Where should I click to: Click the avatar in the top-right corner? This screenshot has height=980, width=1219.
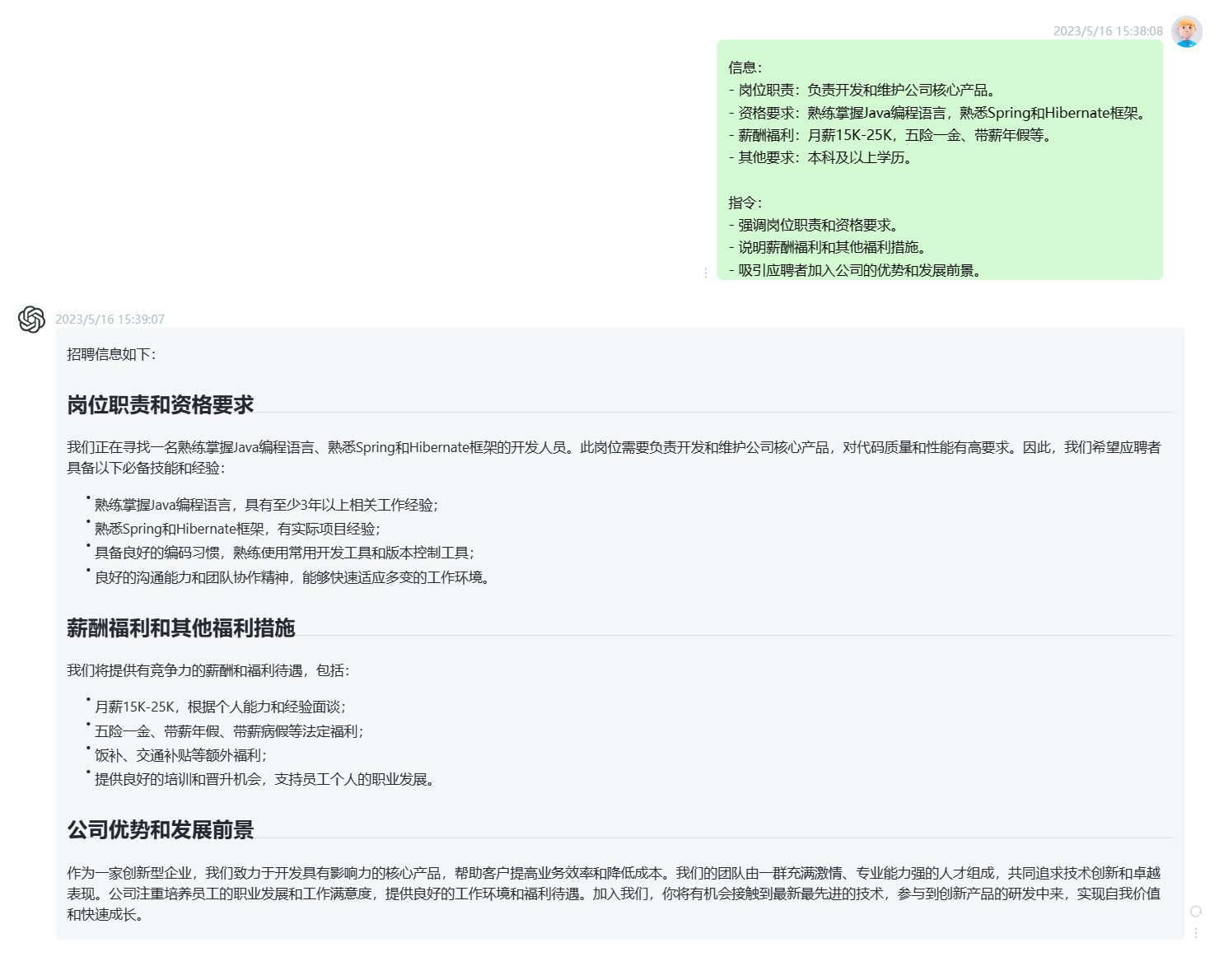pos(1186,31)
